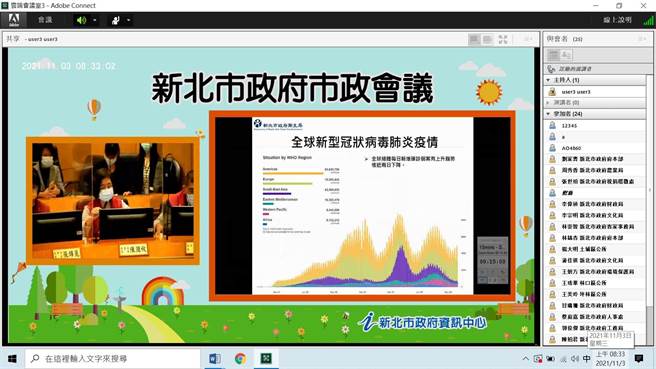Click avatar icon beside AO4860
Image resolution: width=656 pixels, height=369 pixels.
point(552,148)
